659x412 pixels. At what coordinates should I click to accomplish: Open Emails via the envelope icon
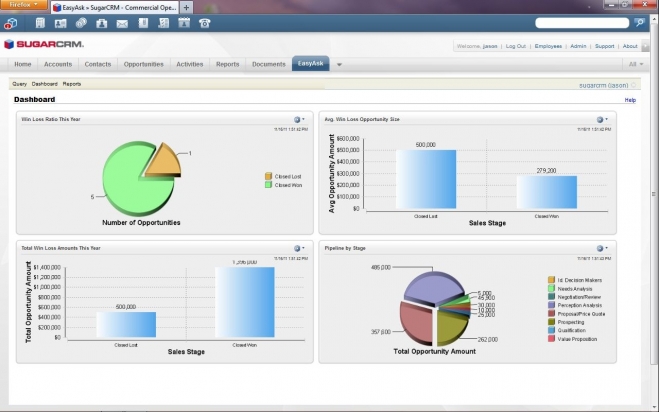coord(122,24)
